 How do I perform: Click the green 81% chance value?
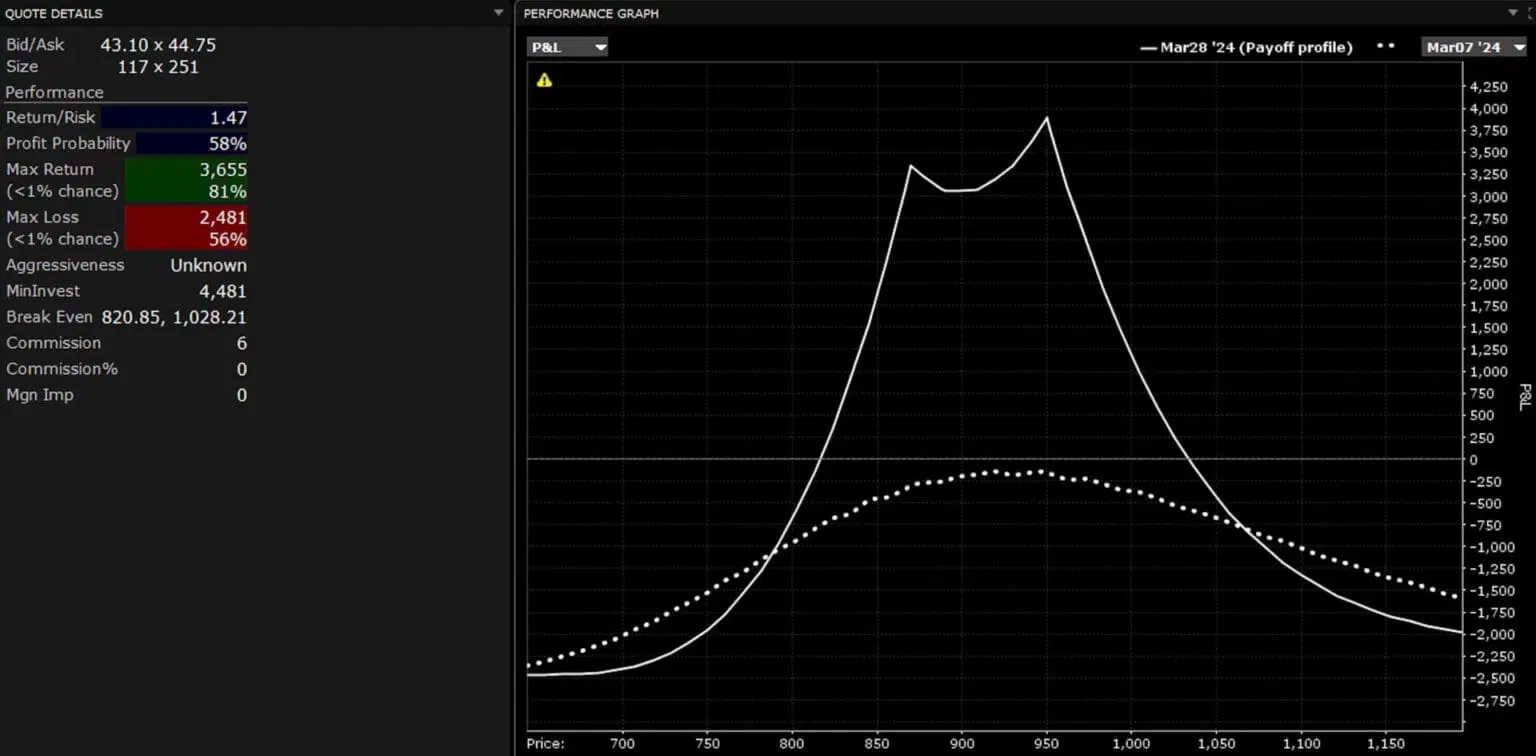coord(228,191)
